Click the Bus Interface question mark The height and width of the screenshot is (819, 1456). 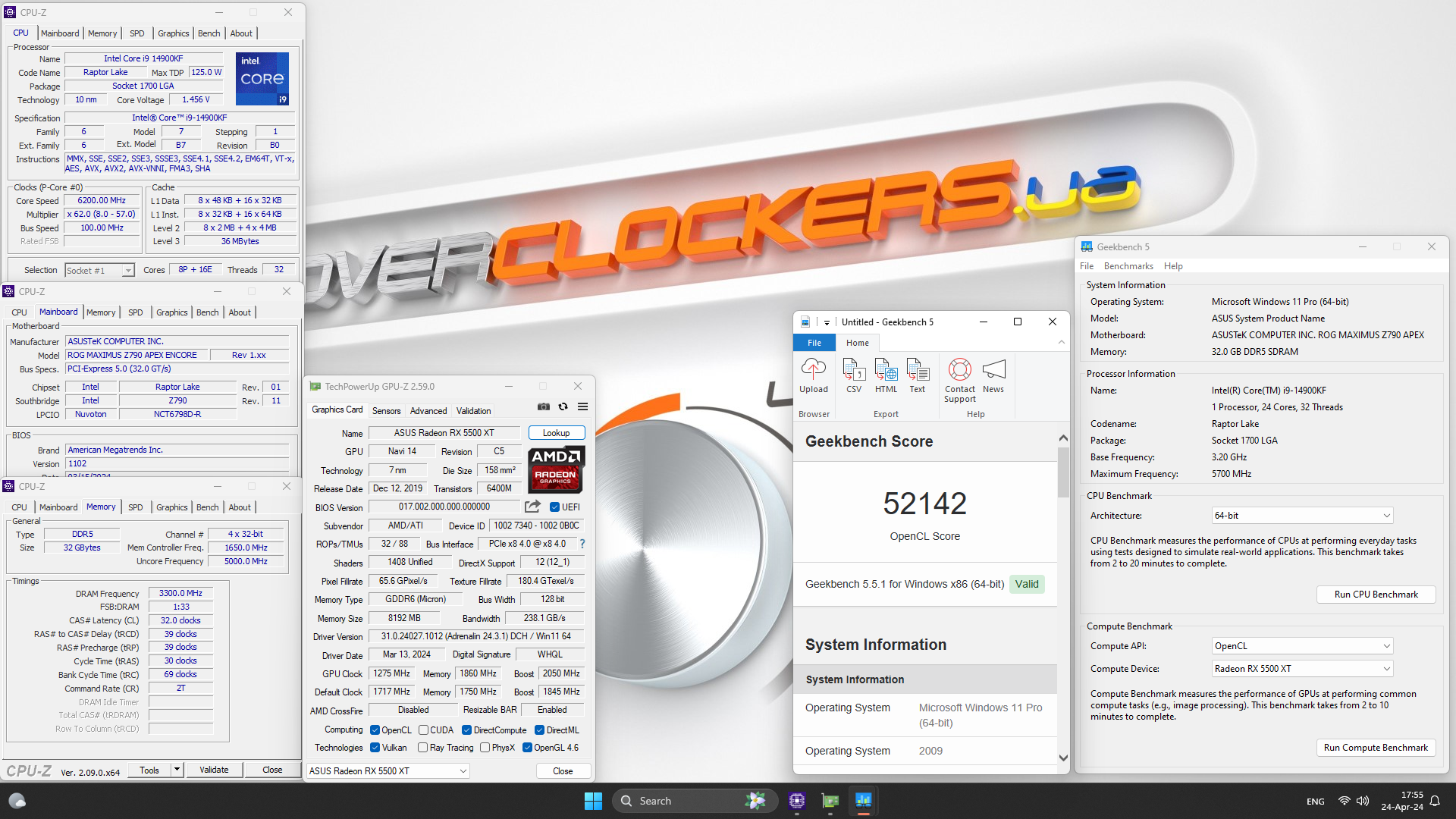tap(582, 544)
